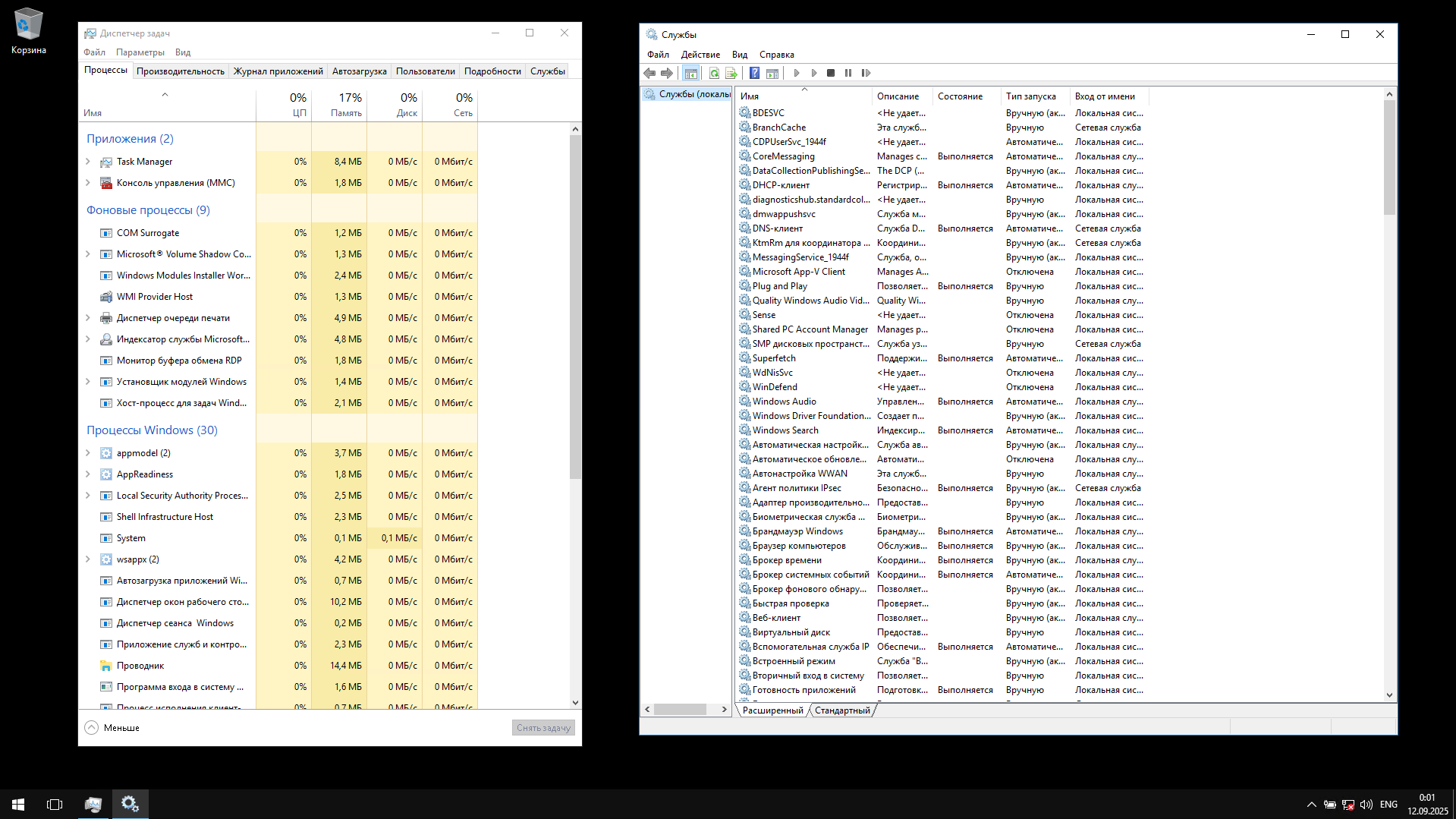The image size is (1456, 819).
Task: Select the Брандмауэр Windows service
Action: coord(943,531)
